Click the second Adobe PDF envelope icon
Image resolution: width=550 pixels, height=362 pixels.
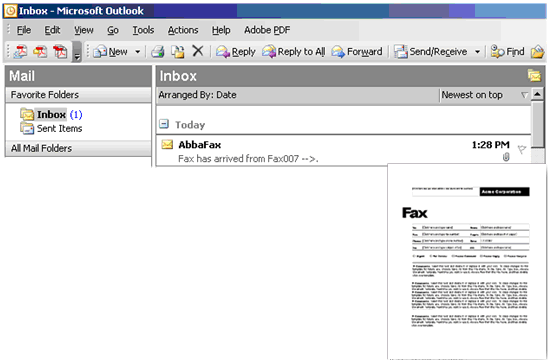(x=40, y=52)
